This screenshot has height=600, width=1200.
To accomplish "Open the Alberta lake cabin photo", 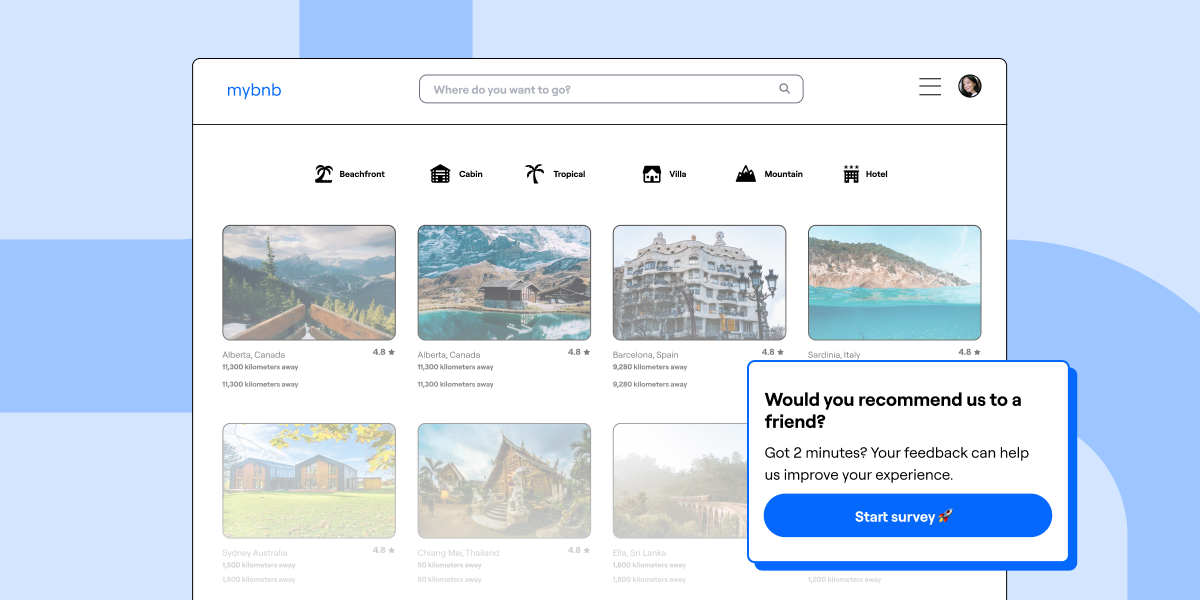I will 504,283.
